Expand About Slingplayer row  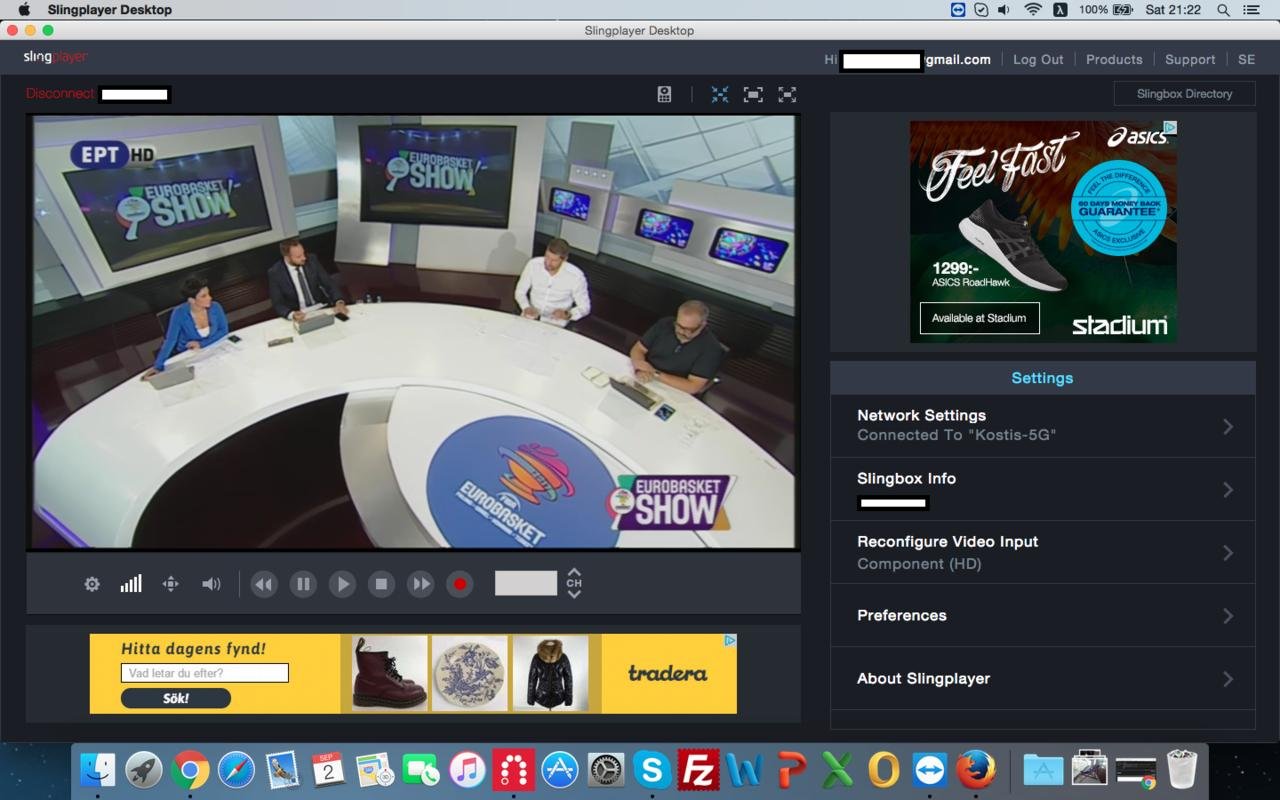pyautogui.click(x=1043, y=678)
